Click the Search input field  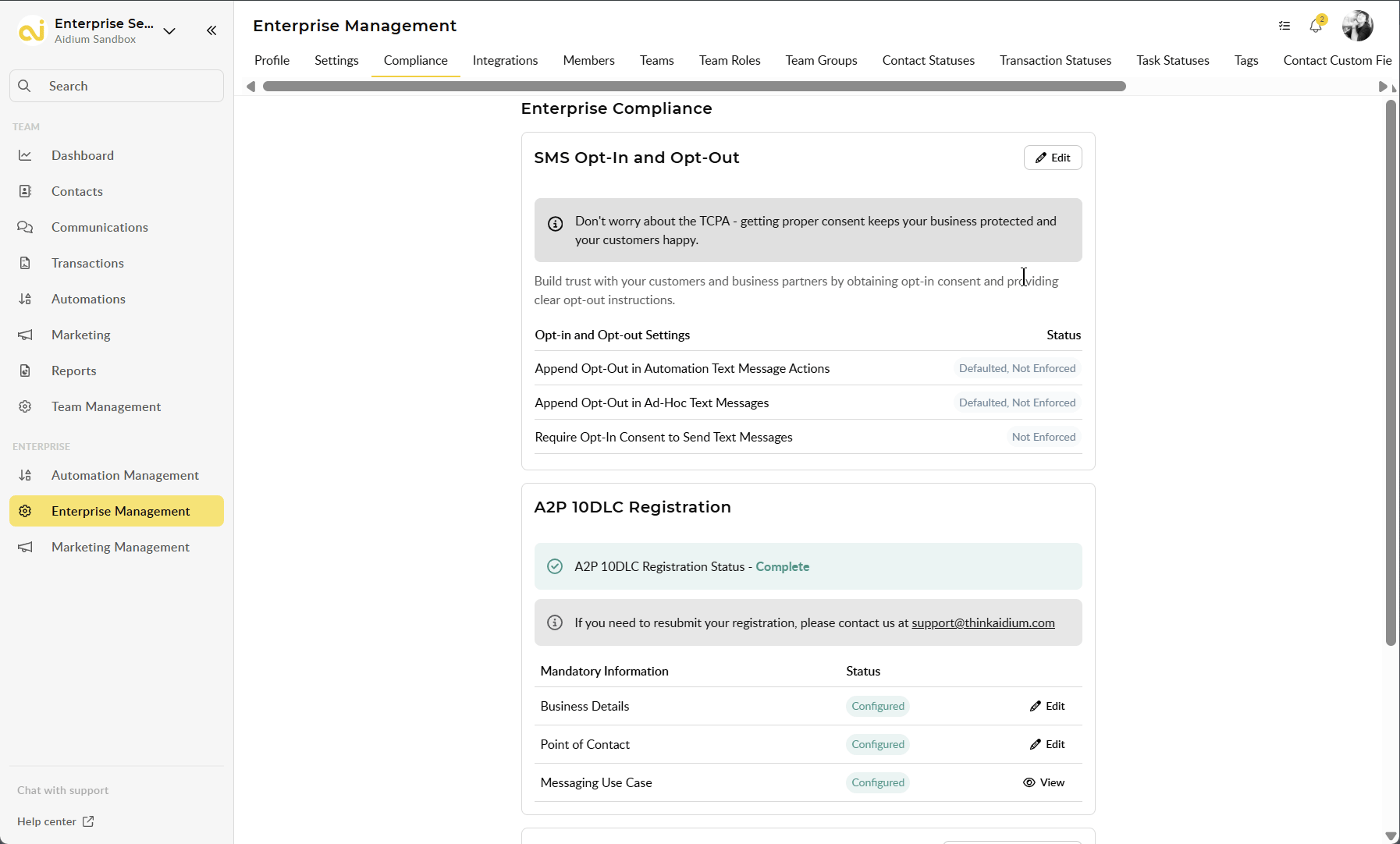(117, 86)
